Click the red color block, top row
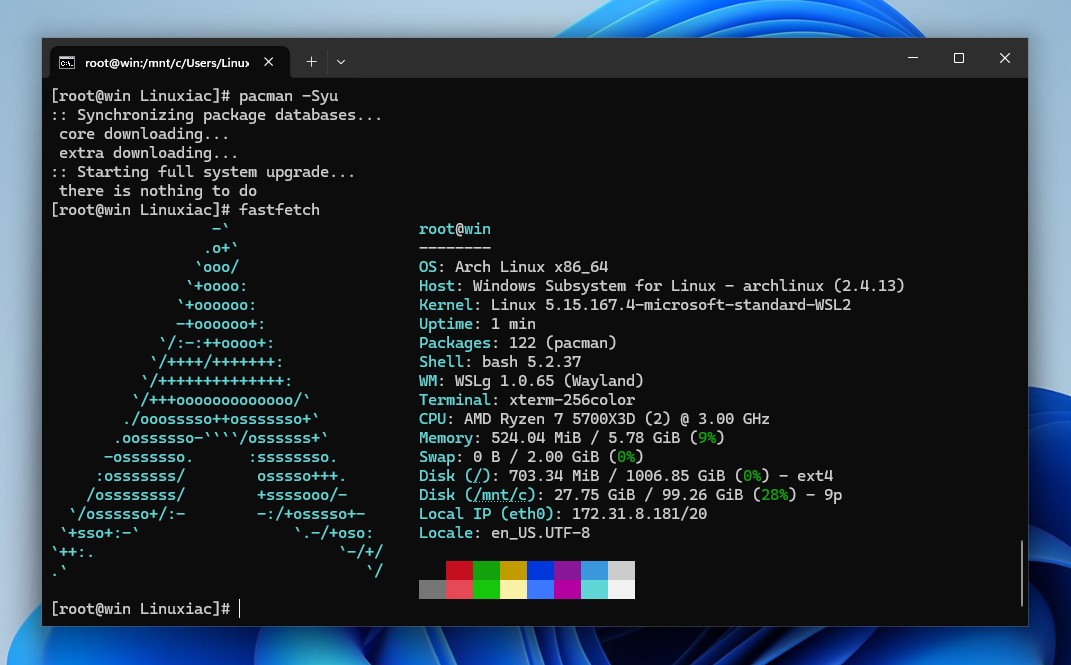The image size is (1071, 665). tap(459, 571)
